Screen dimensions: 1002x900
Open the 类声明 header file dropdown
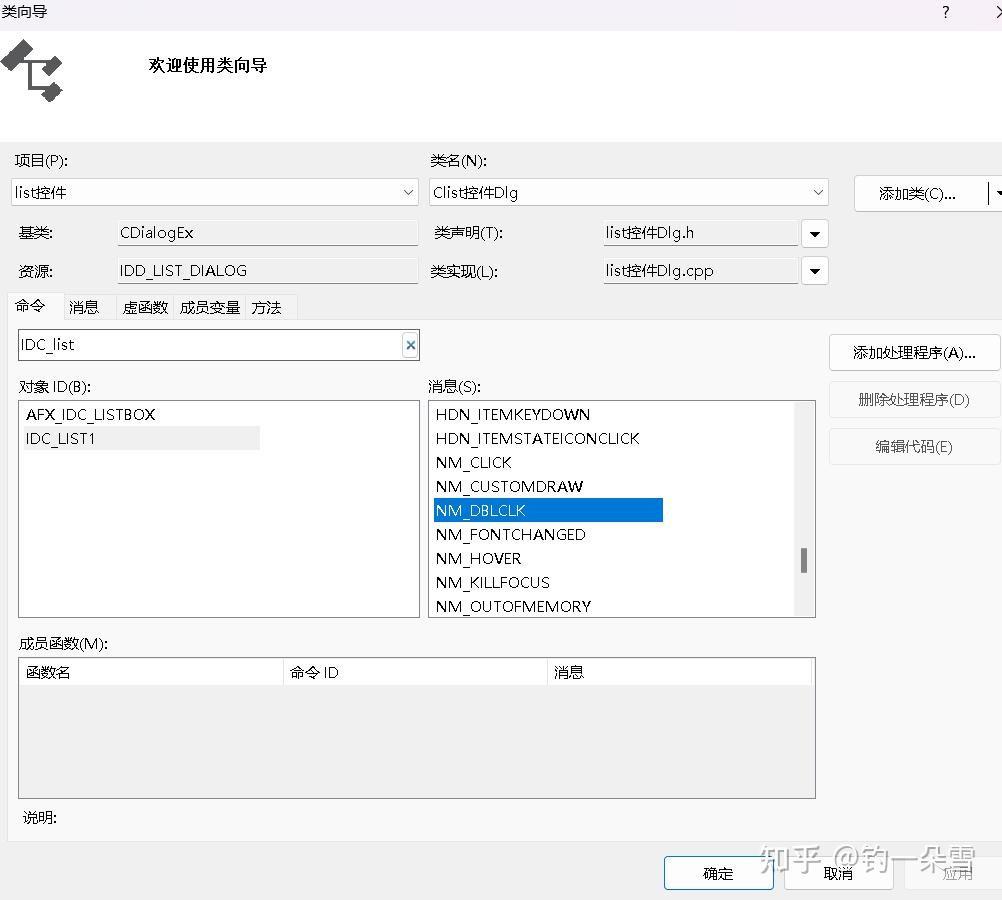click(815, 233)
